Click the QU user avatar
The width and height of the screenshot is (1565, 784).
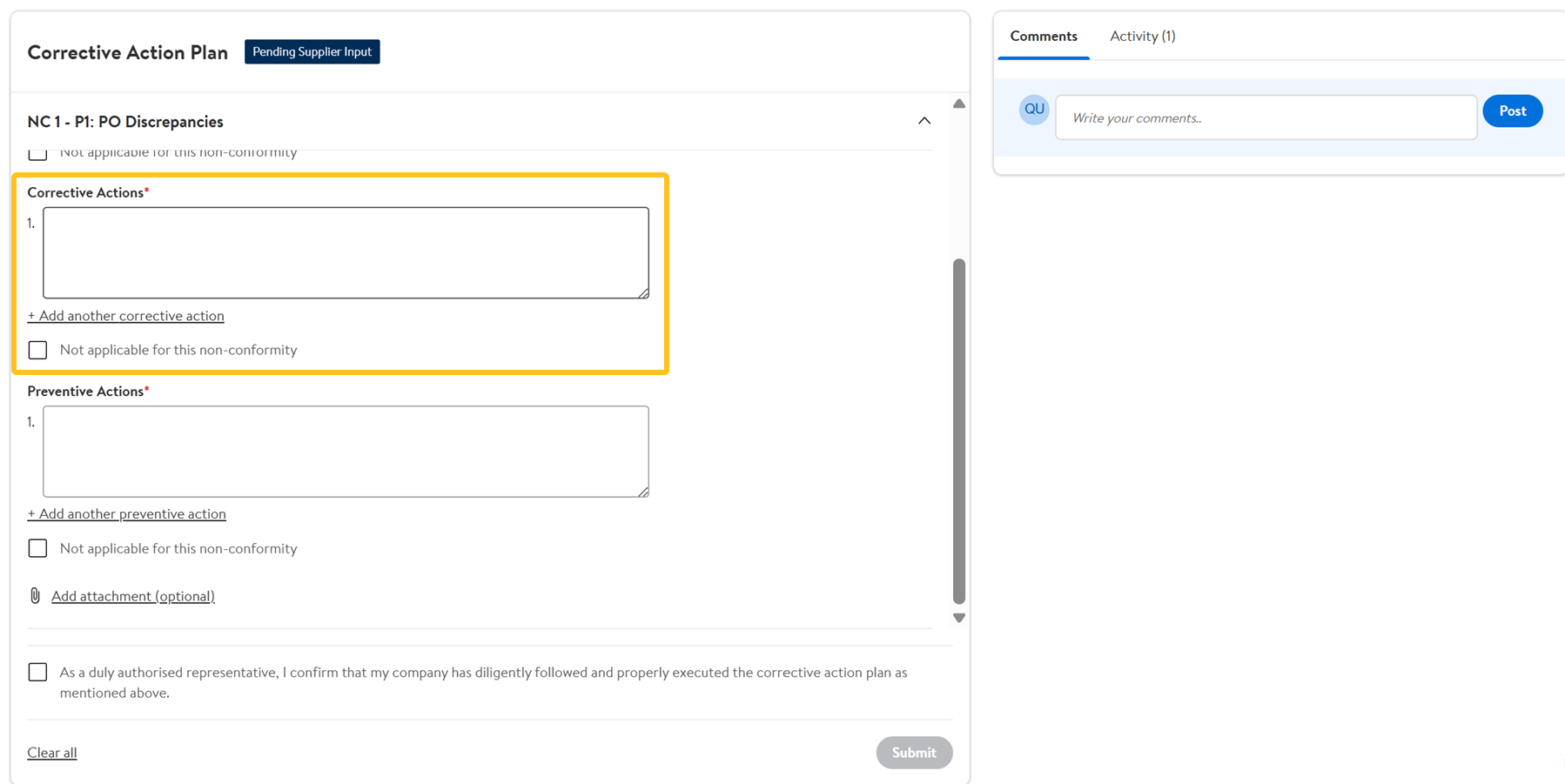point(1034,110)
